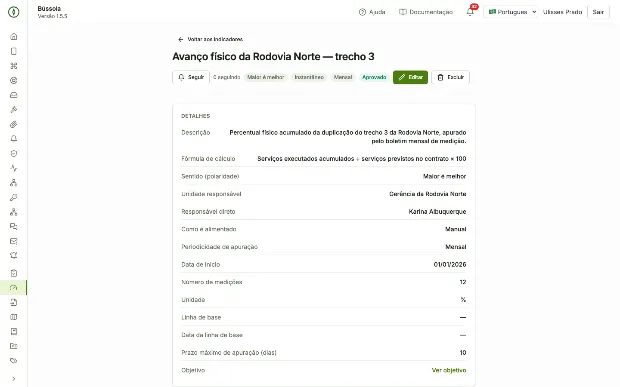Open the Ver objetivo link
The height and width of the screenshot is (387, 620).
click(x=449, y=370)
